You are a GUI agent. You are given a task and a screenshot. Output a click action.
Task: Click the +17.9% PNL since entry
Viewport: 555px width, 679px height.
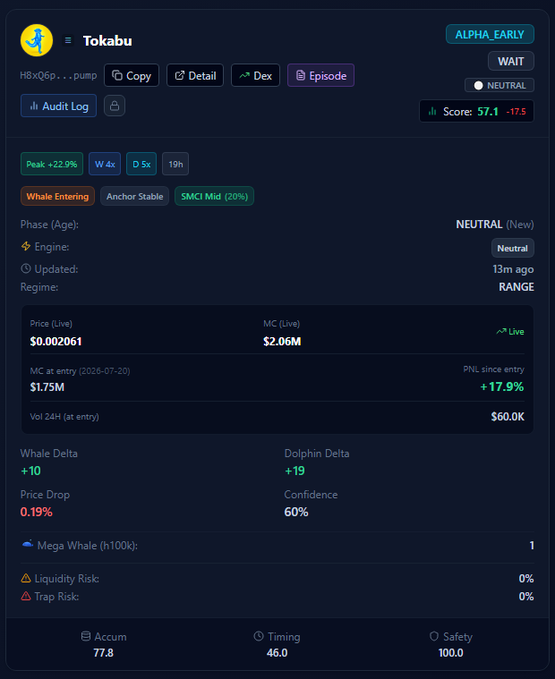pos(502,387)
